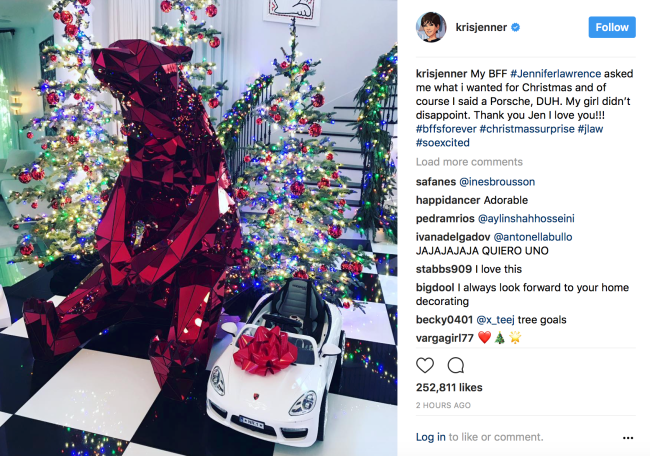The height and width of the screenshot is (456, 650).
Task: Click the blue verified badge
Action: point(515,27)
